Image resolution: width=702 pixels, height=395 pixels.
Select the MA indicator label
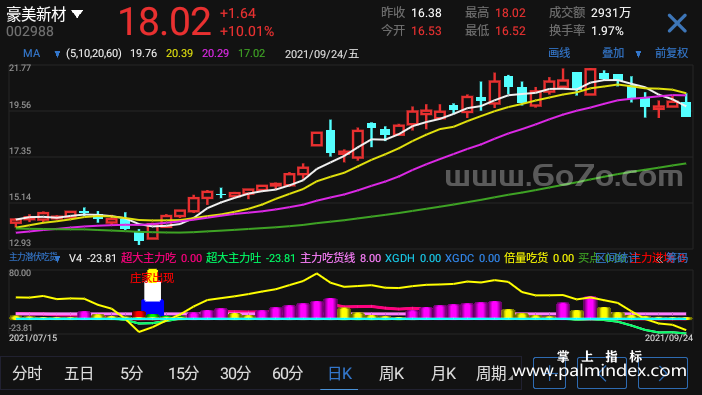pos(31,54)
